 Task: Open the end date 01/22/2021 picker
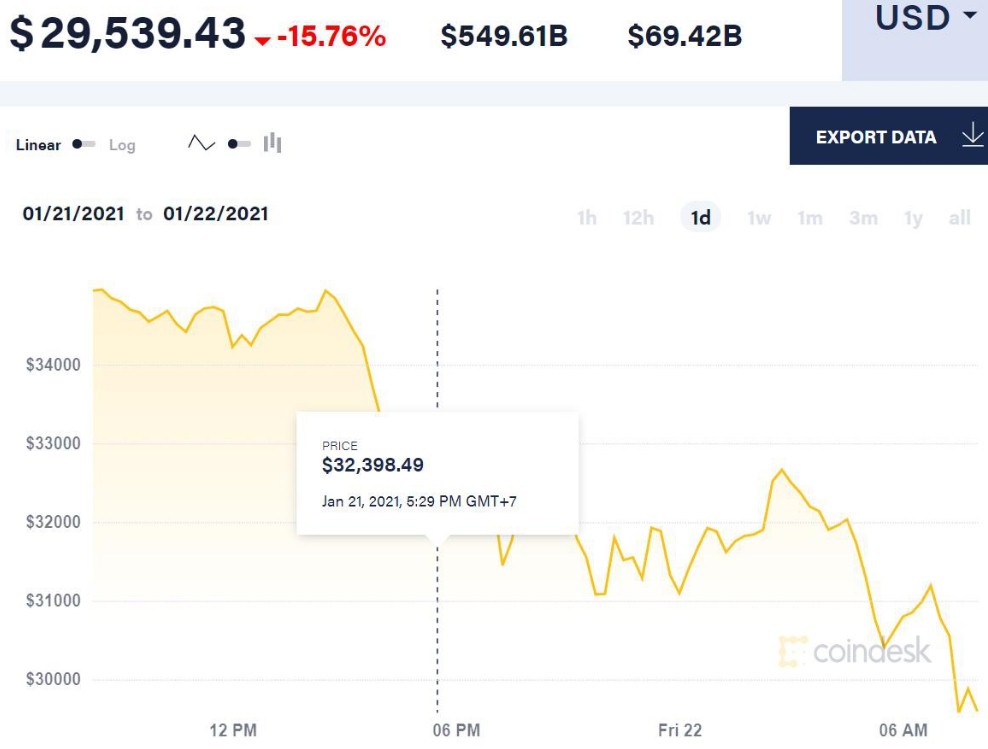(214, 213)
